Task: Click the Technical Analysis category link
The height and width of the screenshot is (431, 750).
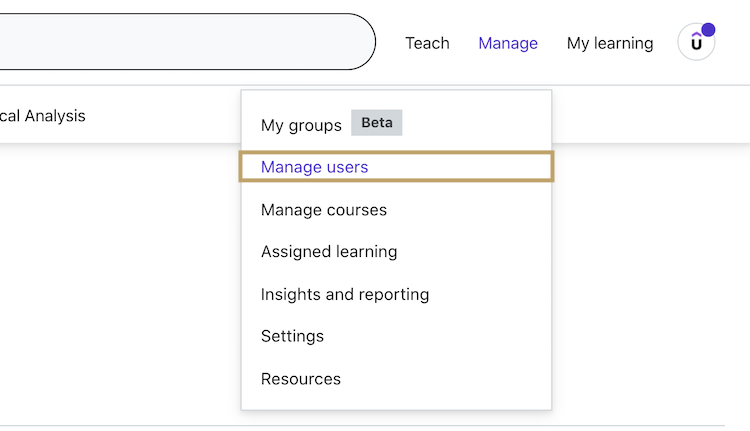Action: point(43,116)
